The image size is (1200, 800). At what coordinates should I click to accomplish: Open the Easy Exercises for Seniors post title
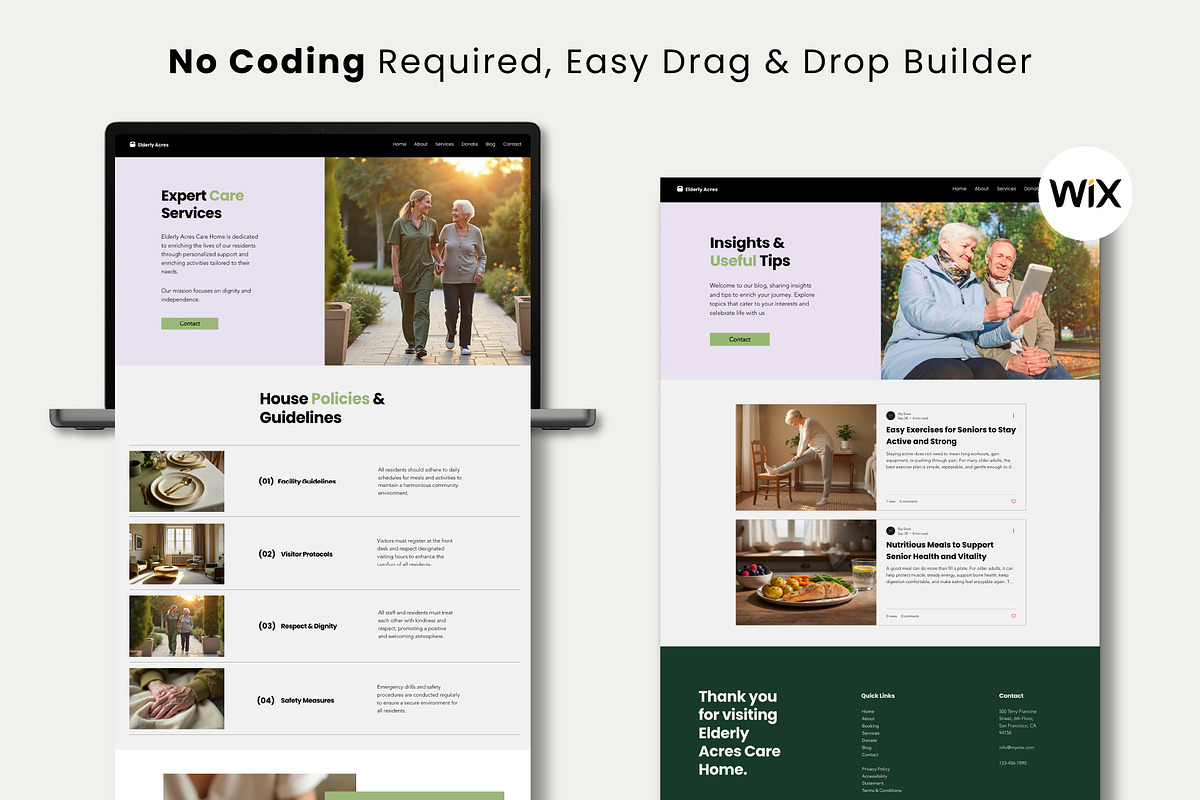[951, 435]
